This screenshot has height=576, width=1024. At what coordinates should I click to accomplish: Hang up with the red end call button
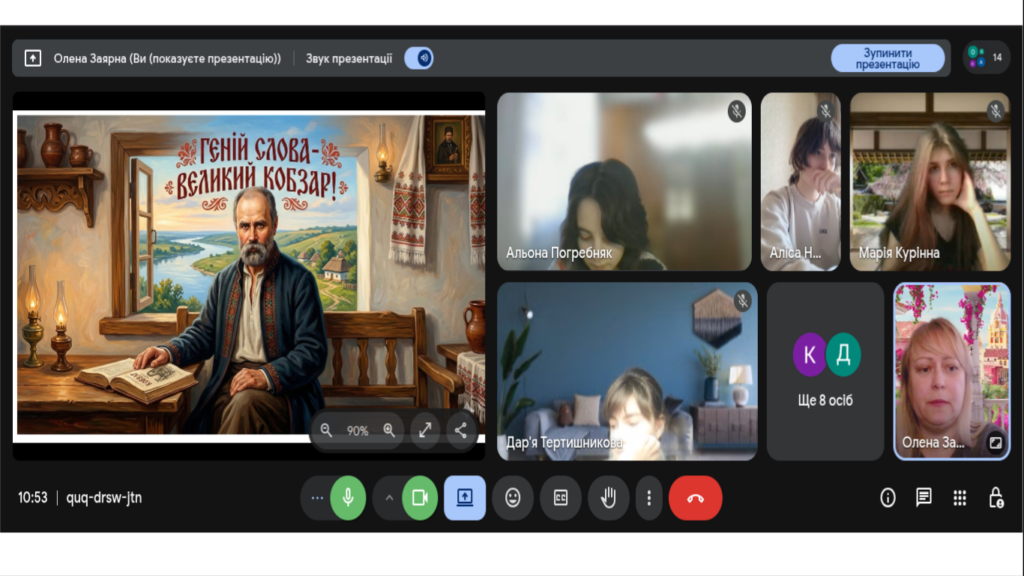coord(695,498)
